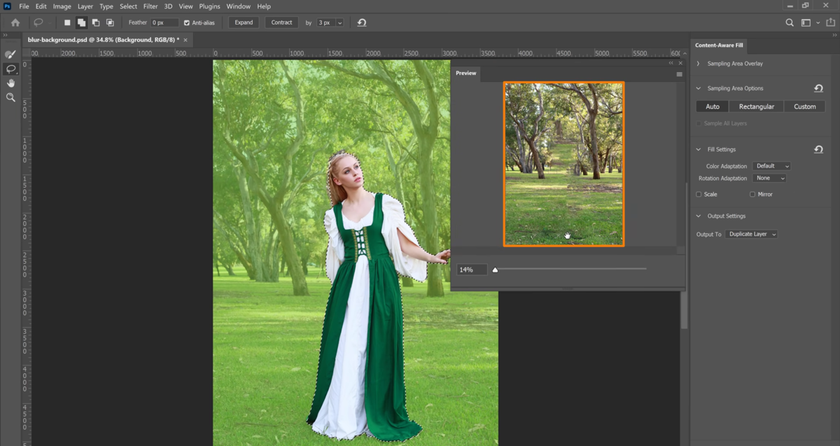Collapse the Output Settings section
This screenshot has height=446, width=840.
point(698,216)
